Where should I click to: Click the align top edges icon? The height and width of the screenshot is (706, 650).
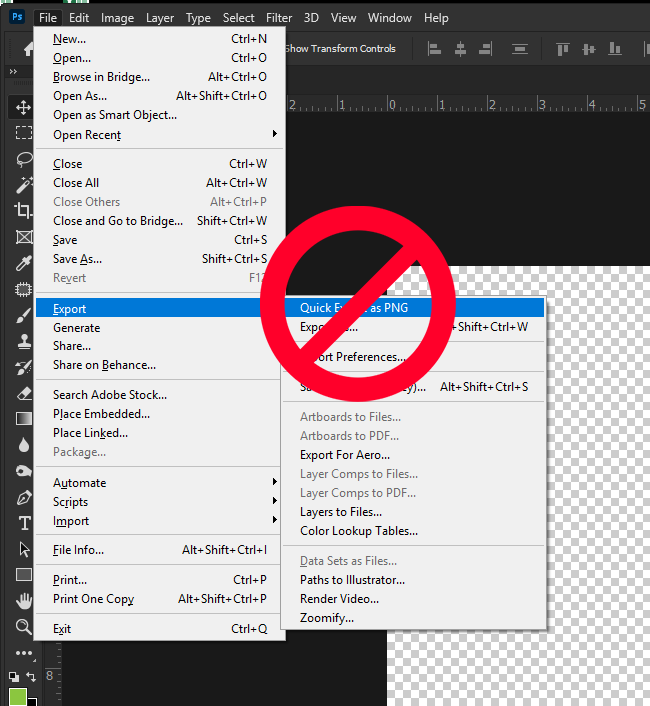563,49
